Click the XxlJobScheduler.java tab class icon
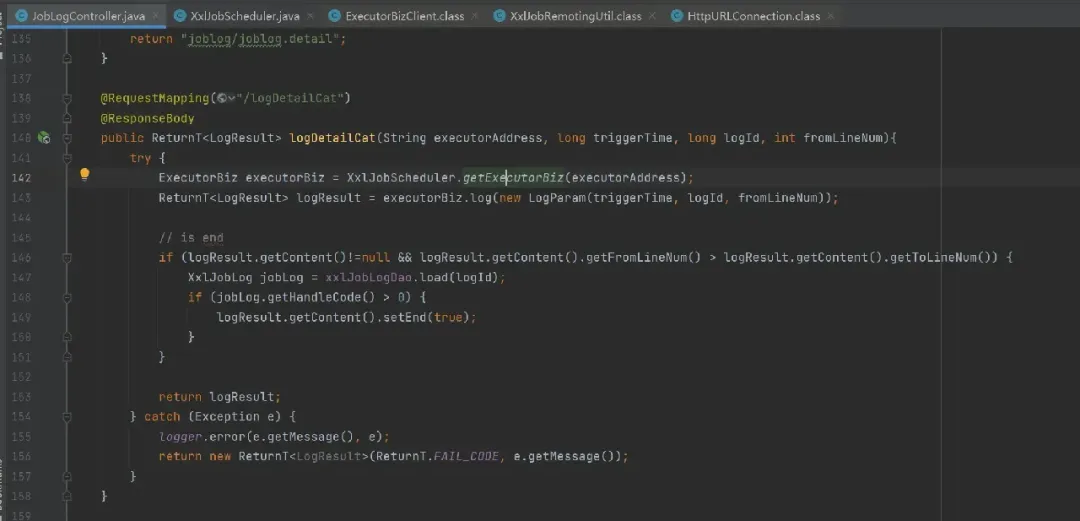Screen dimensions: 1080x521 pyautogui.click(x=179, y=16)
